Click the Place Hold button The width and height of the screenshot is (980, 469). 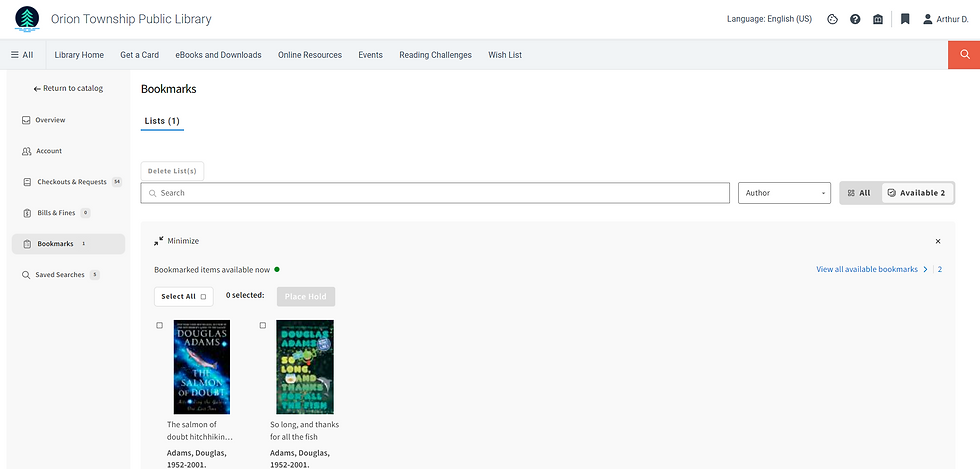(306, 296)
